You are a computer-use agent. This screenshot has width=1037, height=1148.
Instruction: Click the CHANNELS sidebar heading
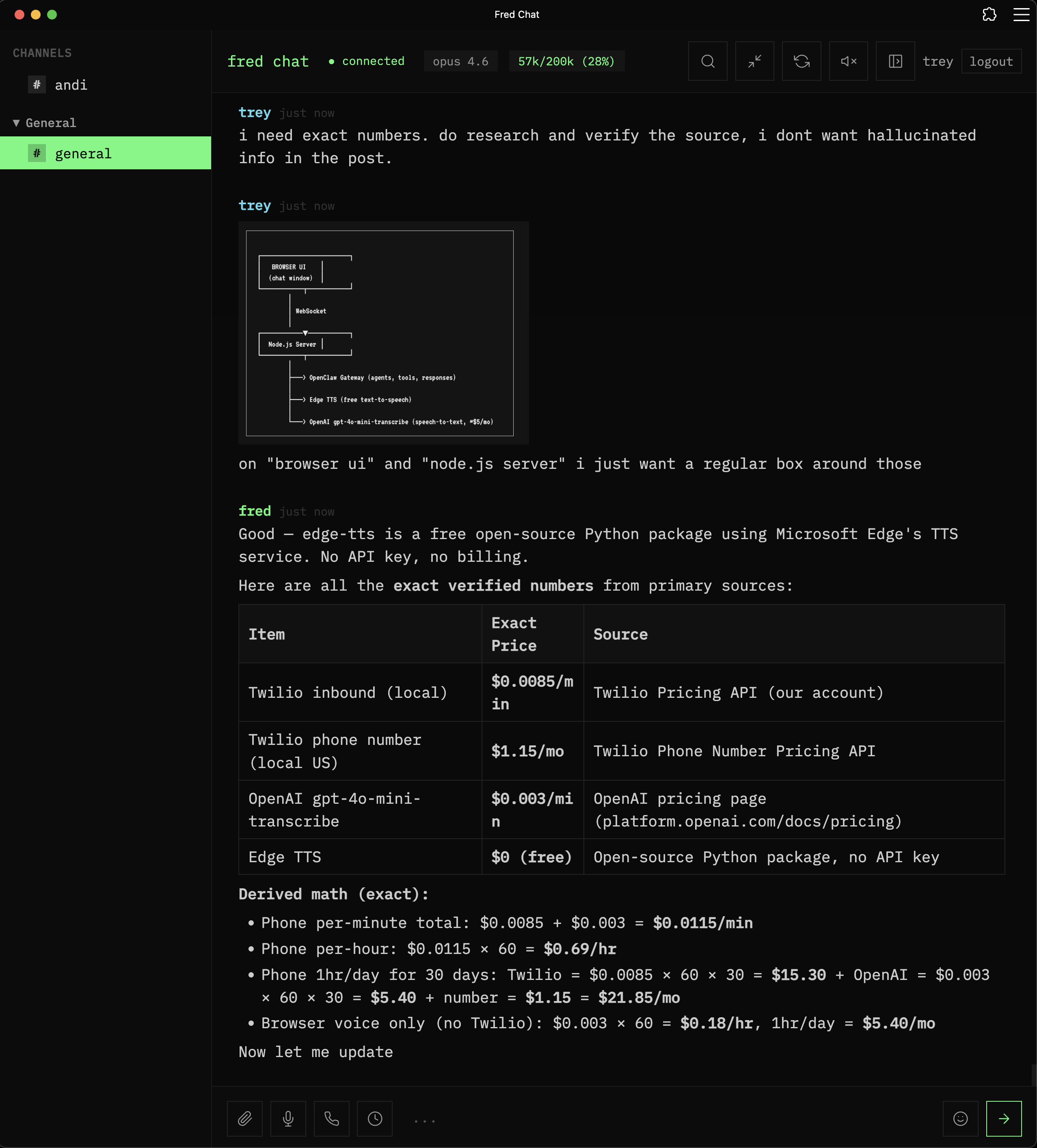tap(42, 53)
